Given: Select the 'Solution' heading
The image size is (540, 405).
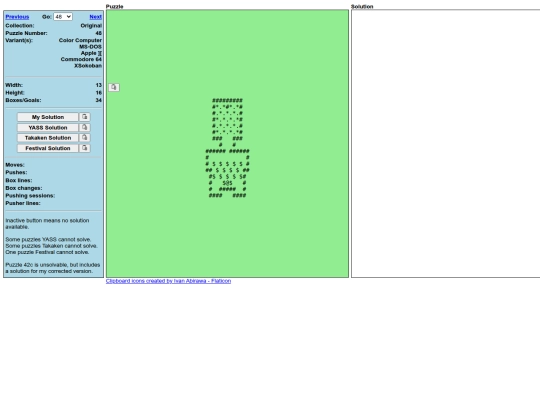Looking at the screenshot, I should click(362, 7).
